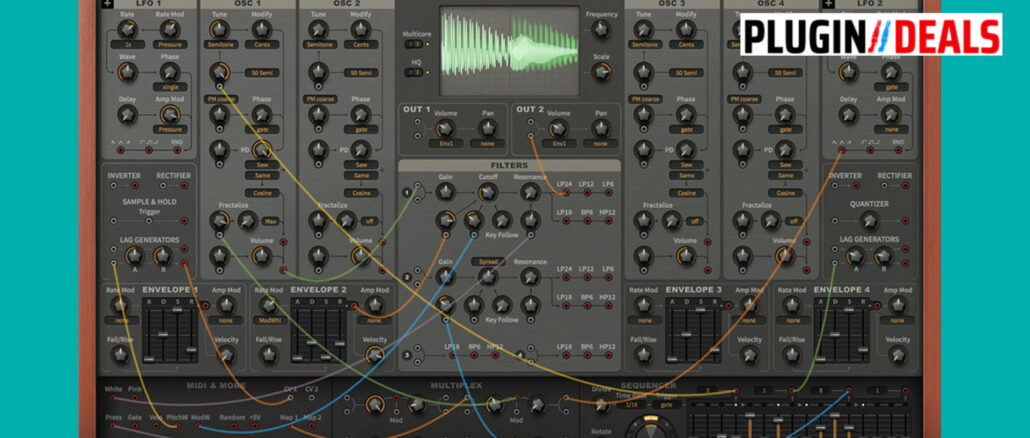The image size is (1030, 438).
Task: Click the Quantizer knob
Action: (x=870, y=221)
